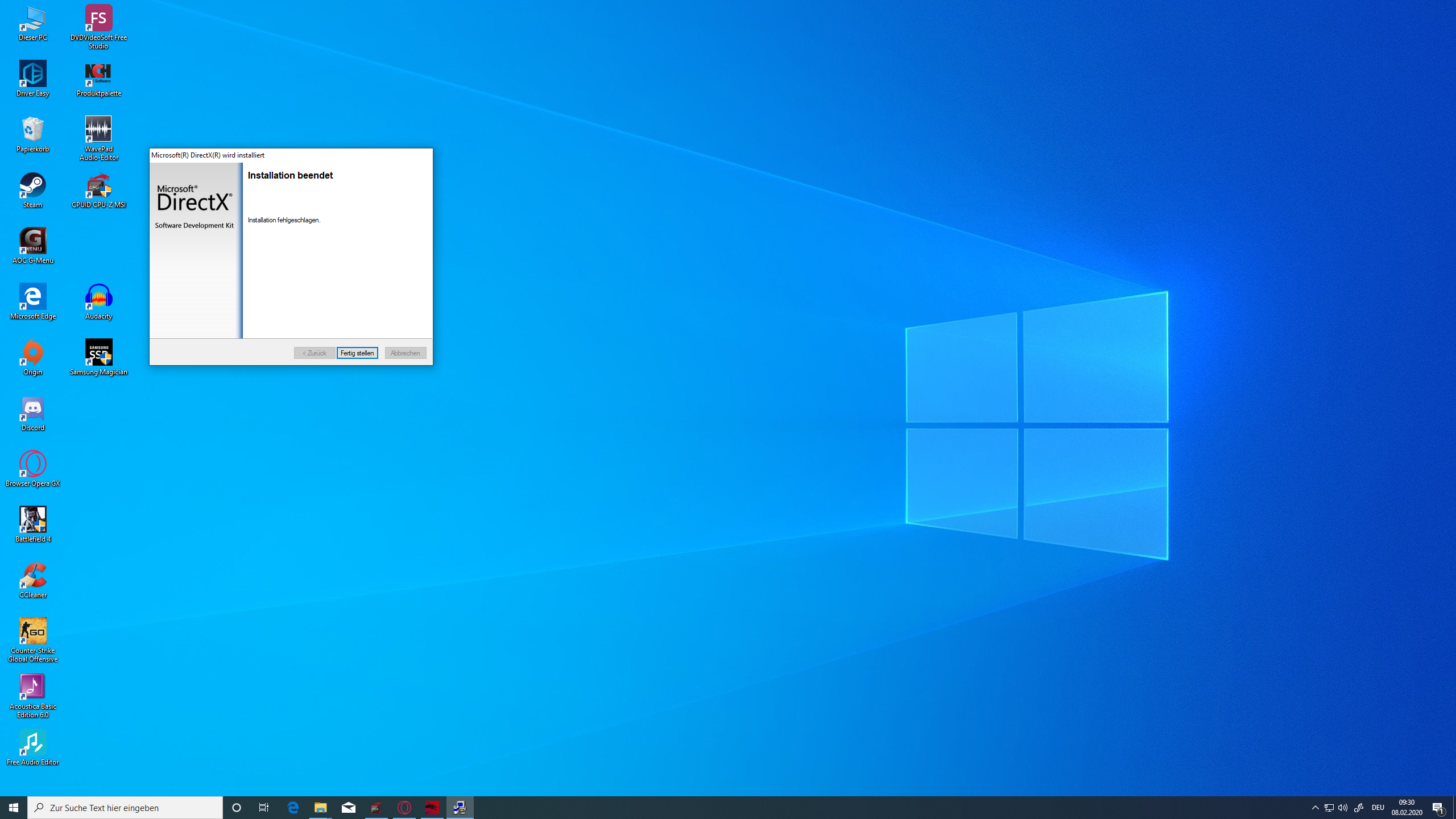Open the Samsung Magician shortcut

[x=98, y=356]
